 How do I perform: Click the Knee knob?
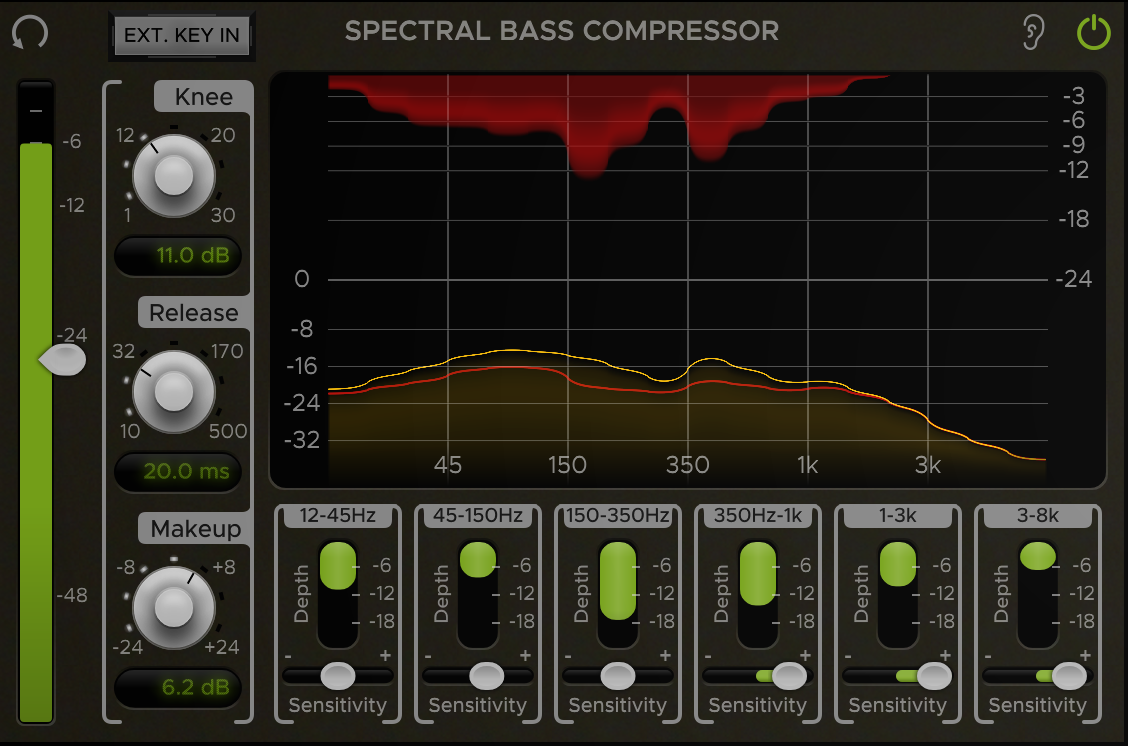174,176
